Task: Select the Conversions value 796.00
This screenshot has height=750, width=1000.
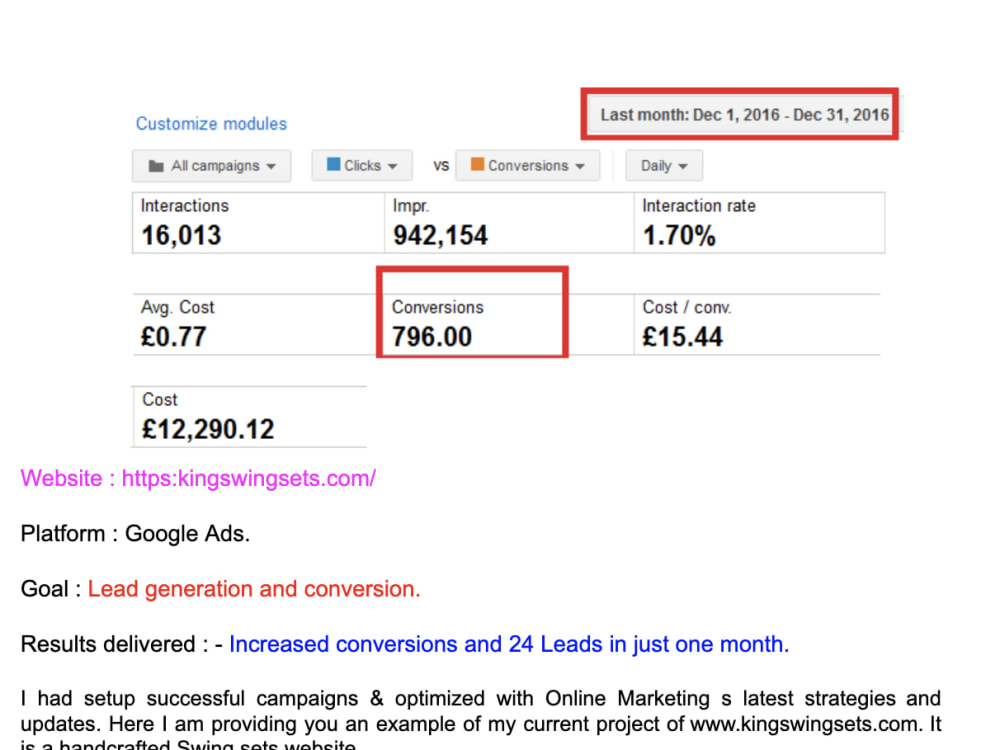Action: pyautogui.click(x=432, y=337)
